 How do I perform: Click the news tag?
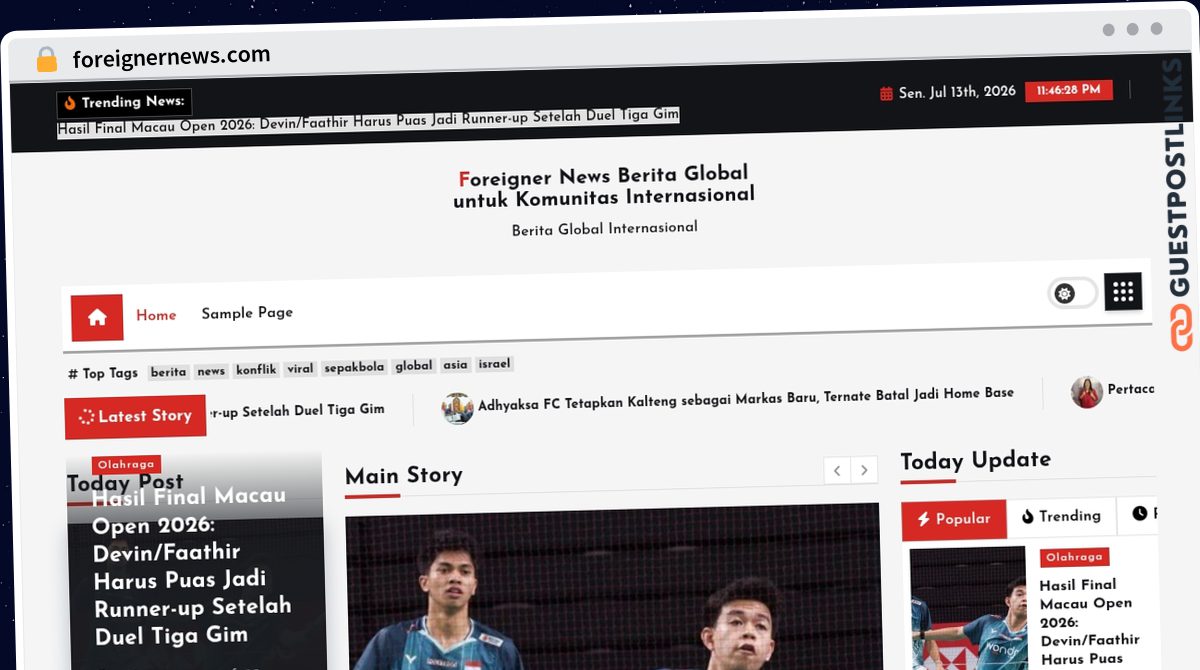[211, 371]
